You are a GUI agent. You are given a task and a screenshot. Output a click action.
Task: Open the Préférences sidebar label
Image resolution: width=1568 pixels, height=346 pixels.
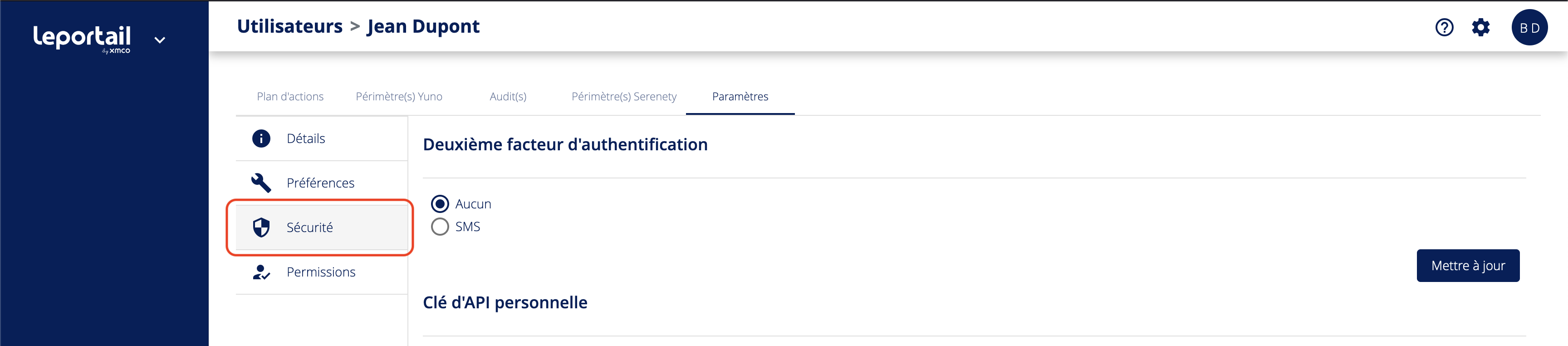(320, 183)
